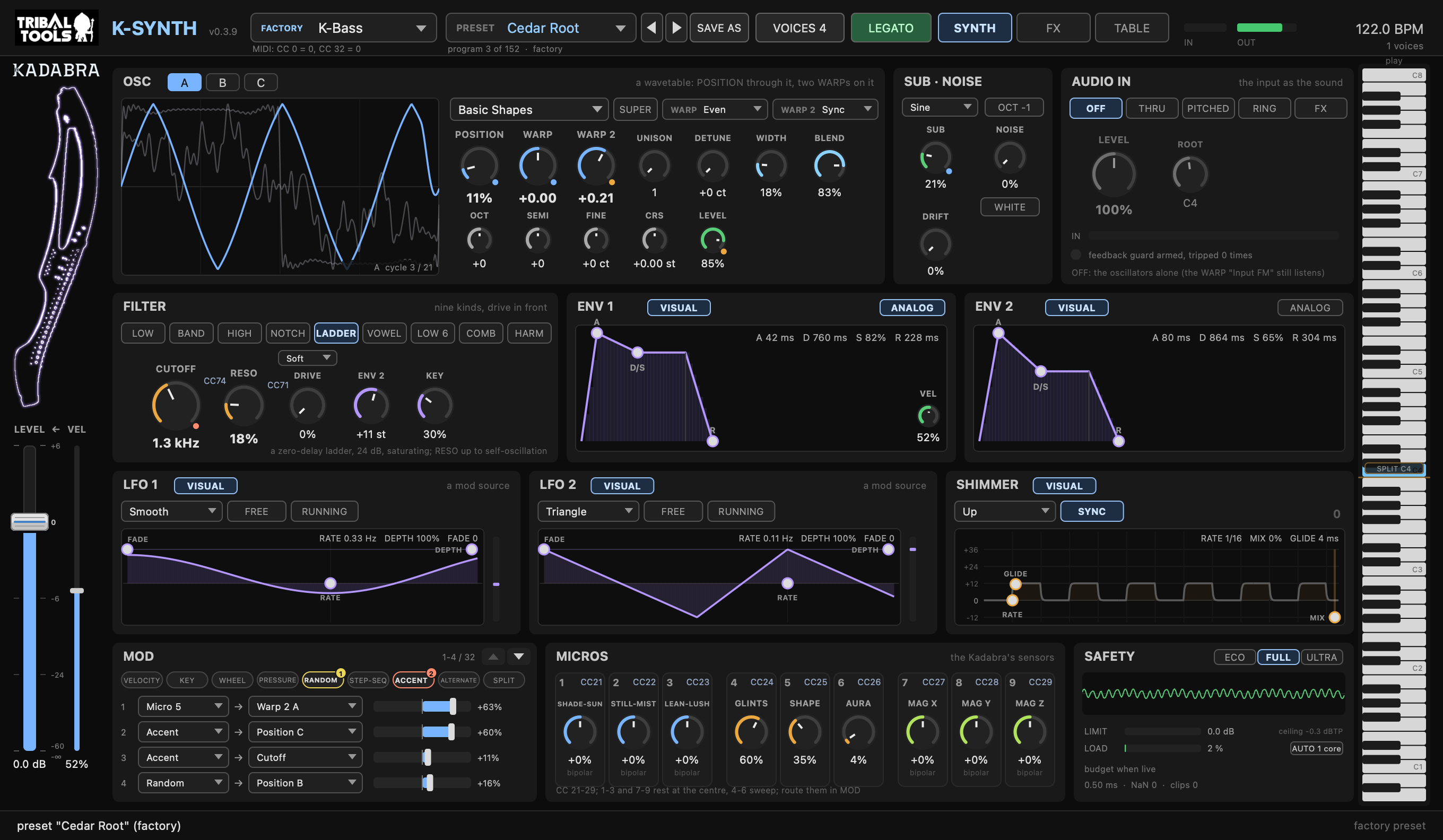Toggle Shimmer SYNC

pyautogui.click(x=1091, y=512)
